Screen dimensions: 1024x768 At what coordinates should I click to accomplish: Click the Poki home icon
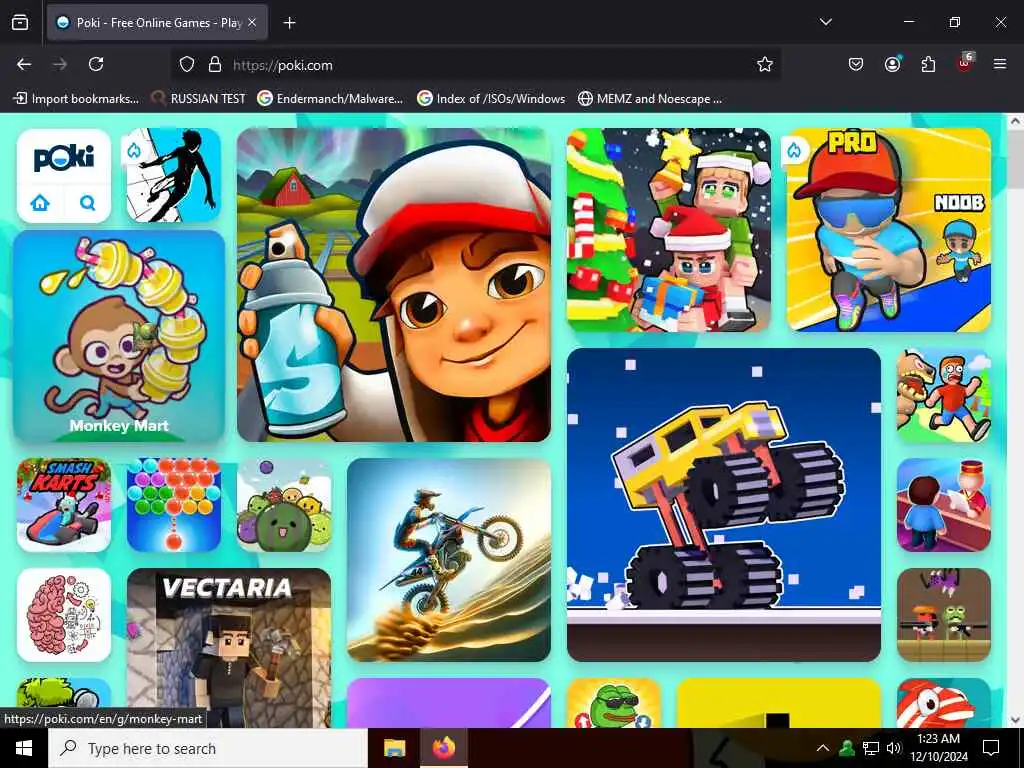coord(40,203)
